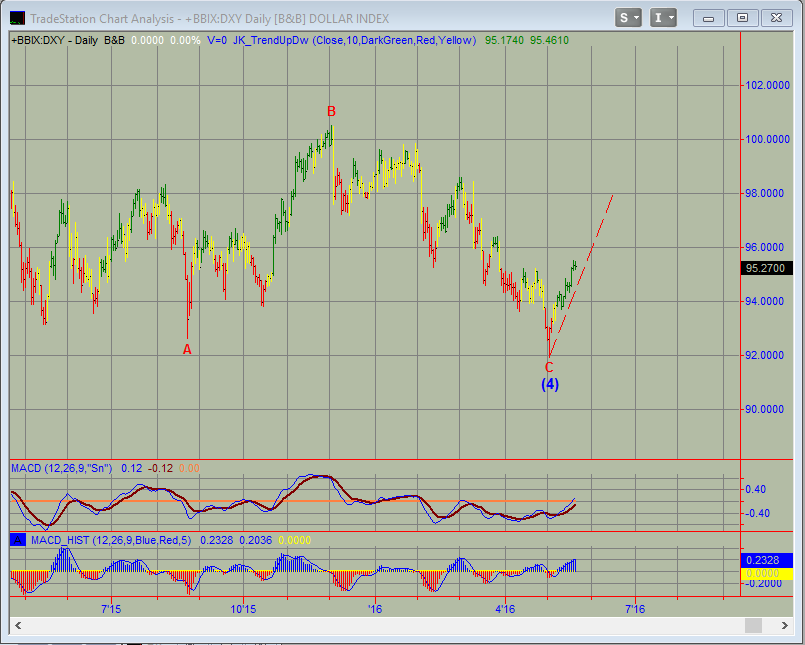Click the 100.0000 price axis label
Image resolution: width=805 pixels, height=645 pixels.
[x=767, y=139]
